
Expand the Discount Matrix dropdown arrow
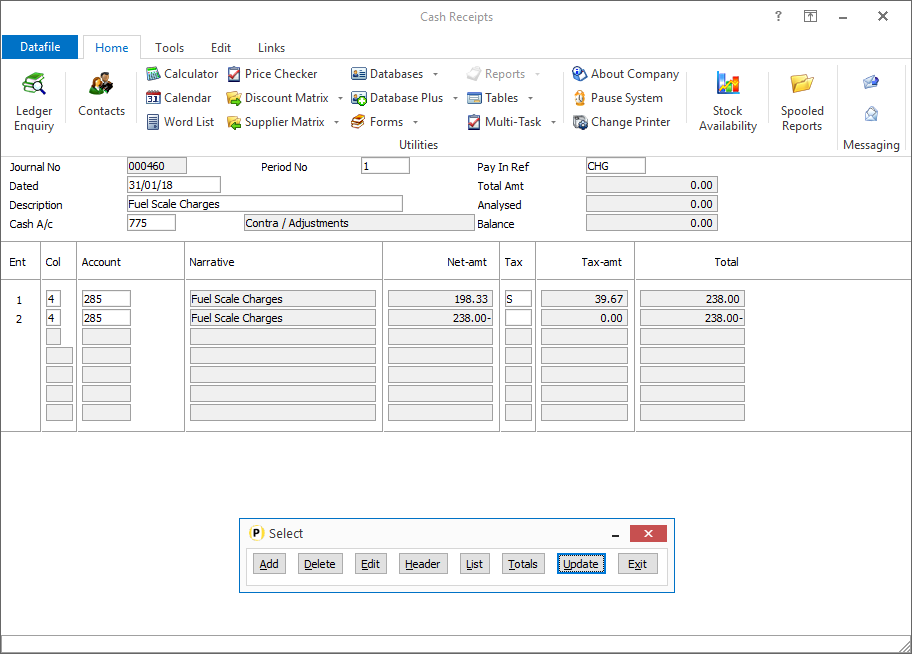(x=340, y=98)
